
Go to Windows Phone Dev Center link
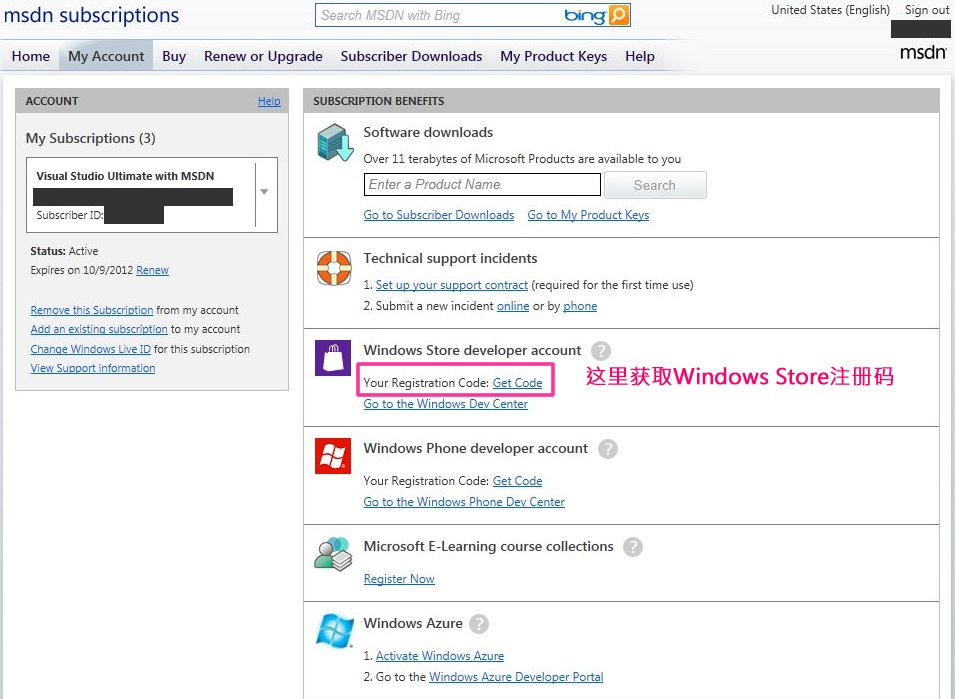[x=464, y=502]
